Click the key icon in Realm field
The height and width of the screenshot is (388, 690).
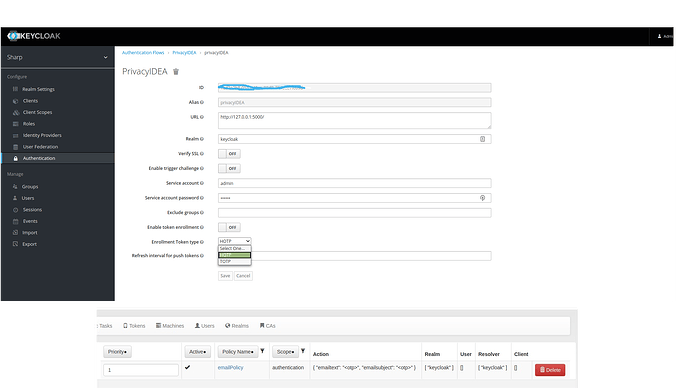coord(482,139)
